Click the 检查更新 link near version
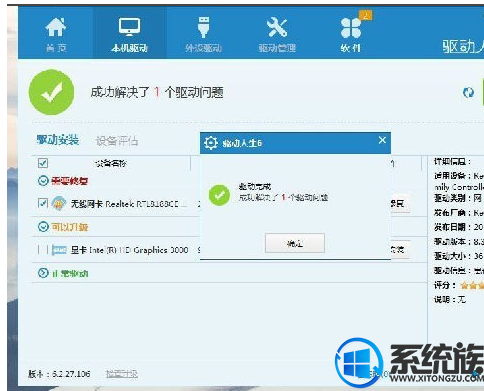This screenshot has height=391, width=484. pos(122,374)
